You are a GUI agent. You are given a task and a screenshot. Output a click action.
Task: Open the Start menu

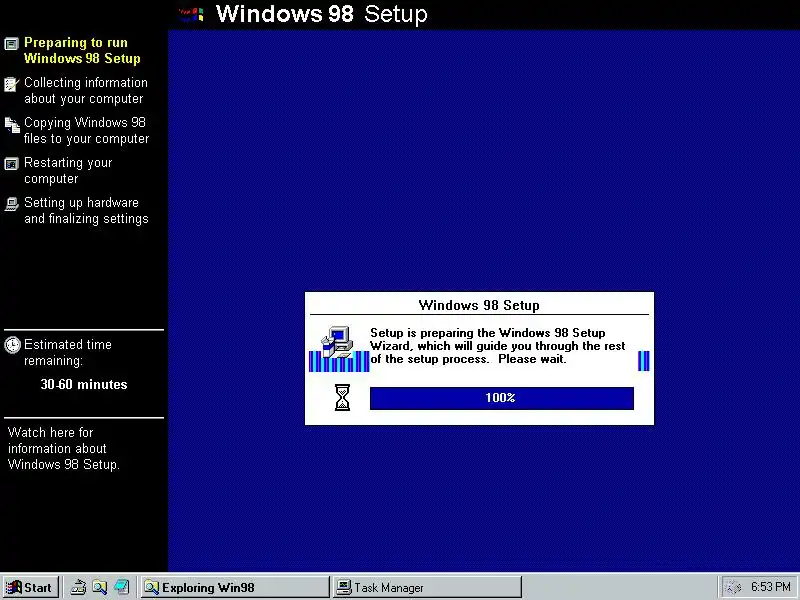click(x=30, y=587)
